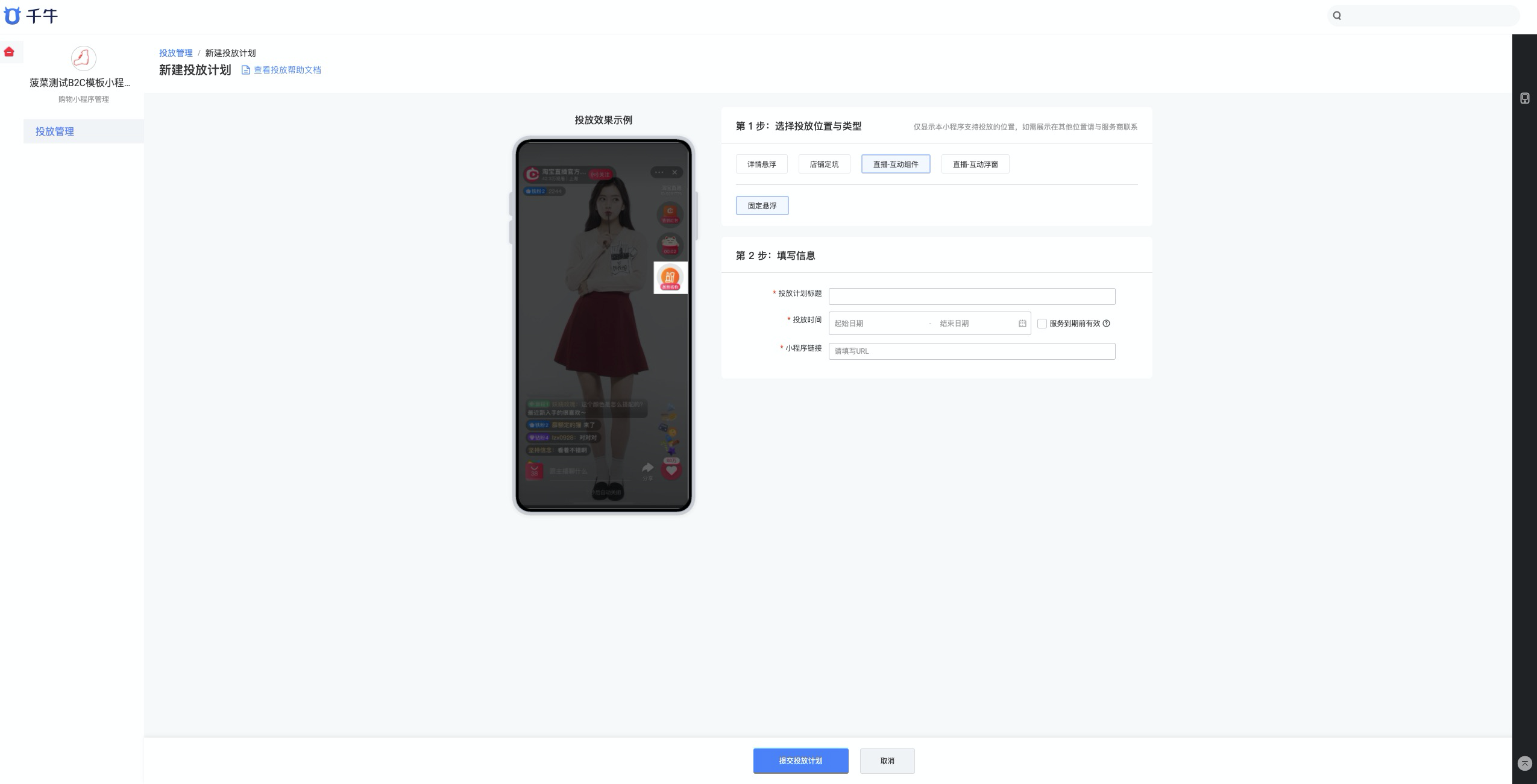Open 查看投放帮助文档 link
Viewport: 1537px width, 784px height.
tap(287, 70)
